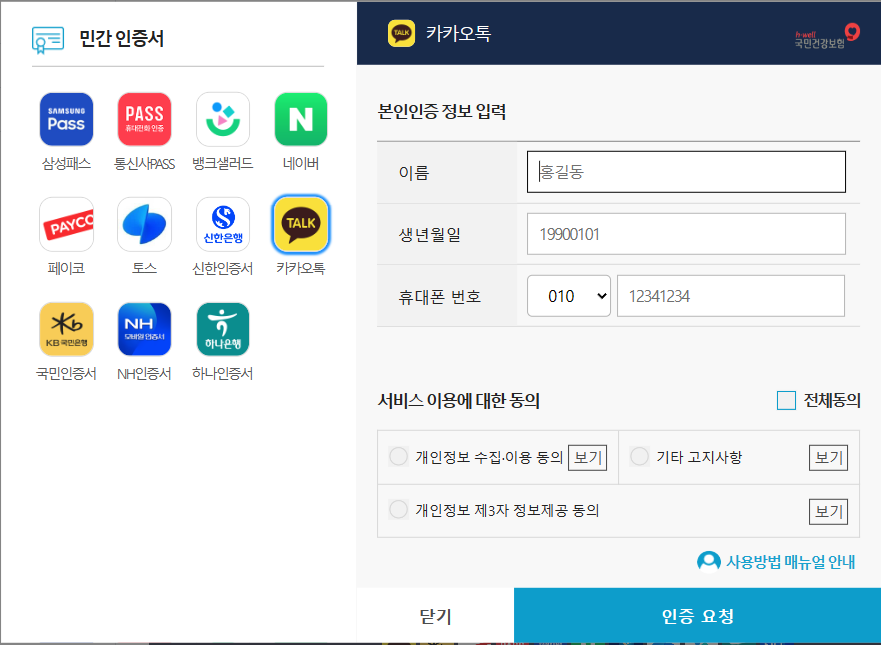Open 보기 for 개인정보 제3자 정보제공 동의
The height and width of the screenshot is (645, 881).
pyautogui.click(x=828, y=511)
